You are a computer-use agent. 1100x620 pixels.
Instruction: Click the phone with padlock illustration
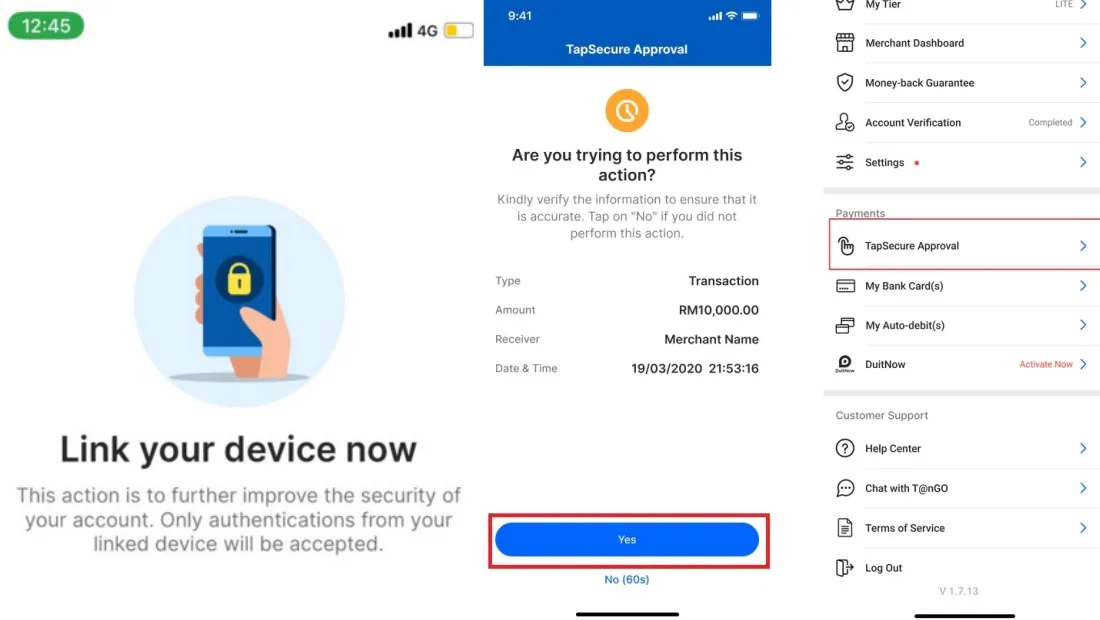(239, 302)
